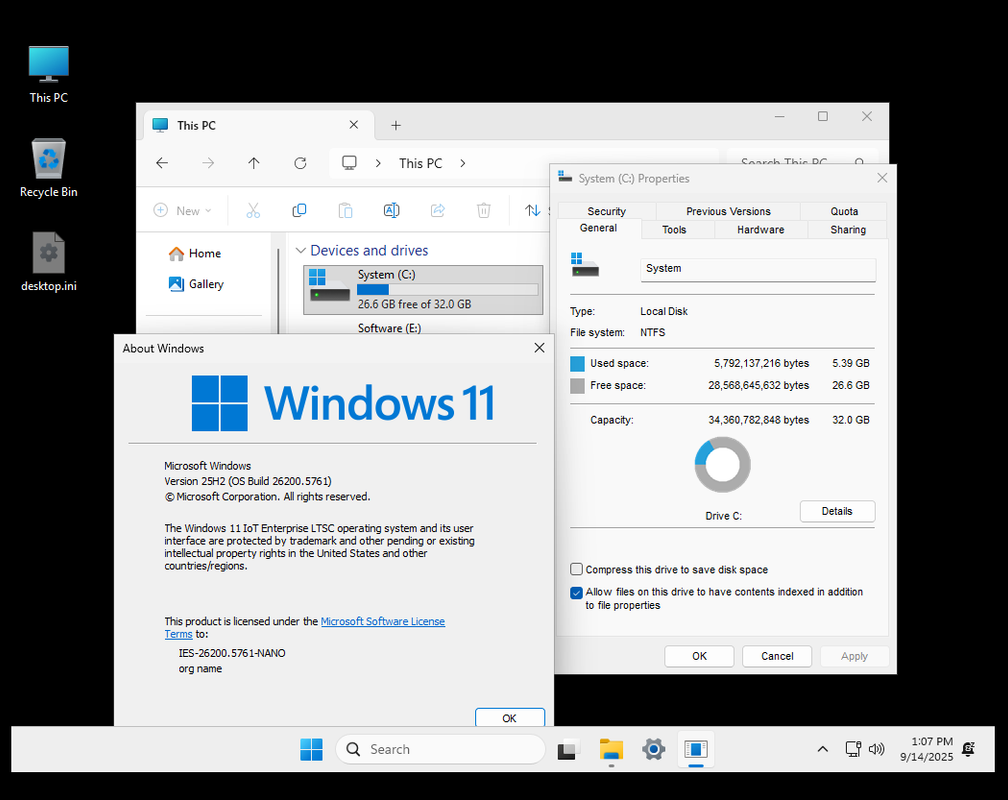Click Version 25H2 build text

[248, 481]
